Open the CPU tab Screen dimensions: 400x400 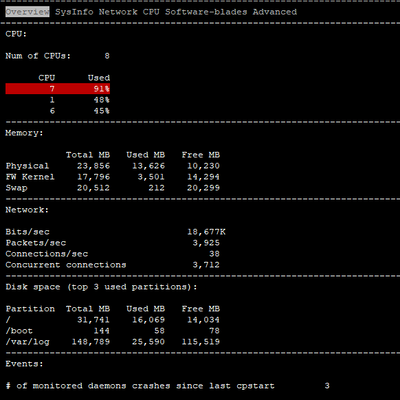tap(151, 12)
